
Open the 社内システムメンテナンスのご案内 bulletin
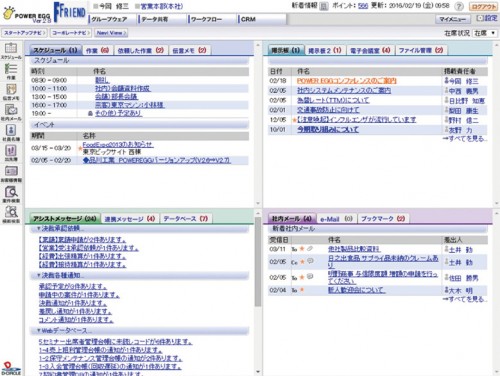(x=344, y=90)
